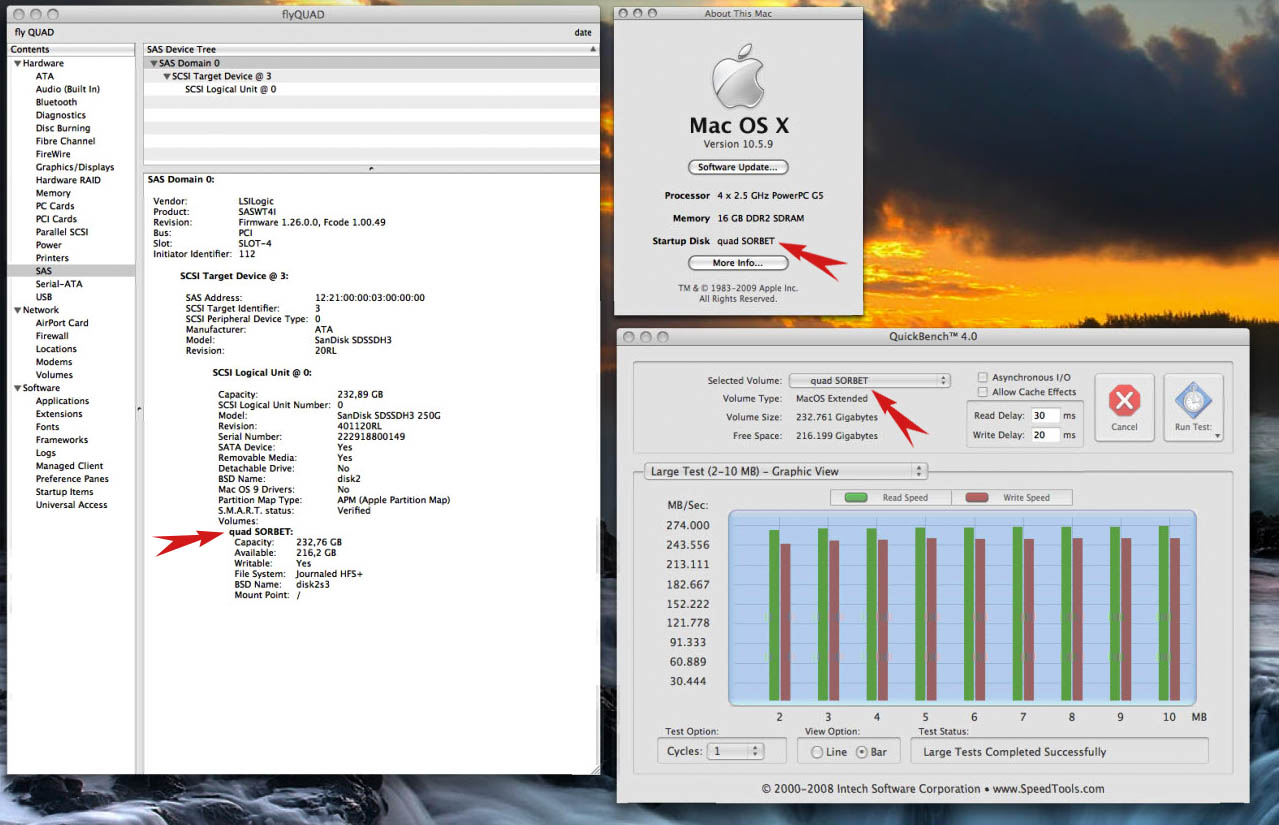
Task: Click the Run Test stopwatch icon
Action: pos(1193,402)
